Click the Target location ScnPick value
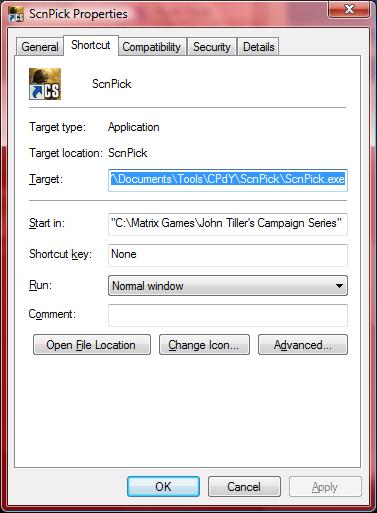The image size is (377, 513). coord(128,153)
